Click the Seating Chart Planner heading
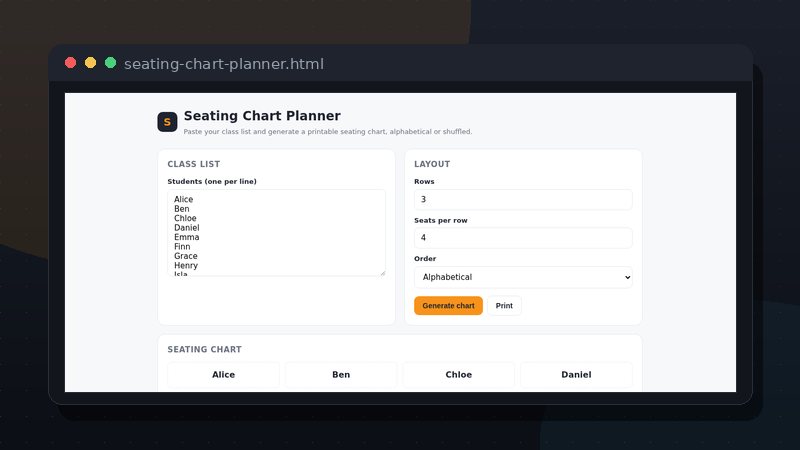The image size is (800, 450). coord(262,116)
